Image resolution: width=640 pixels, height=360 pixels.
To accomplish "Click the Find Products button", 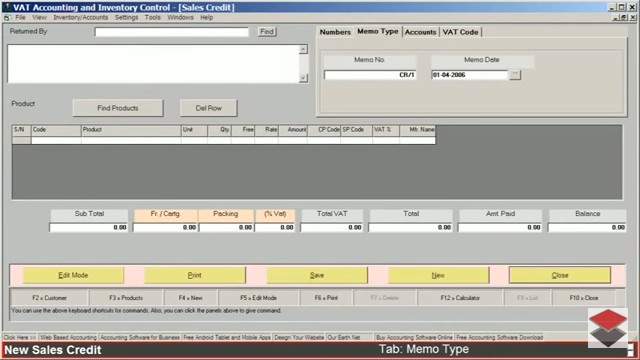I will [x=118, y=108].
